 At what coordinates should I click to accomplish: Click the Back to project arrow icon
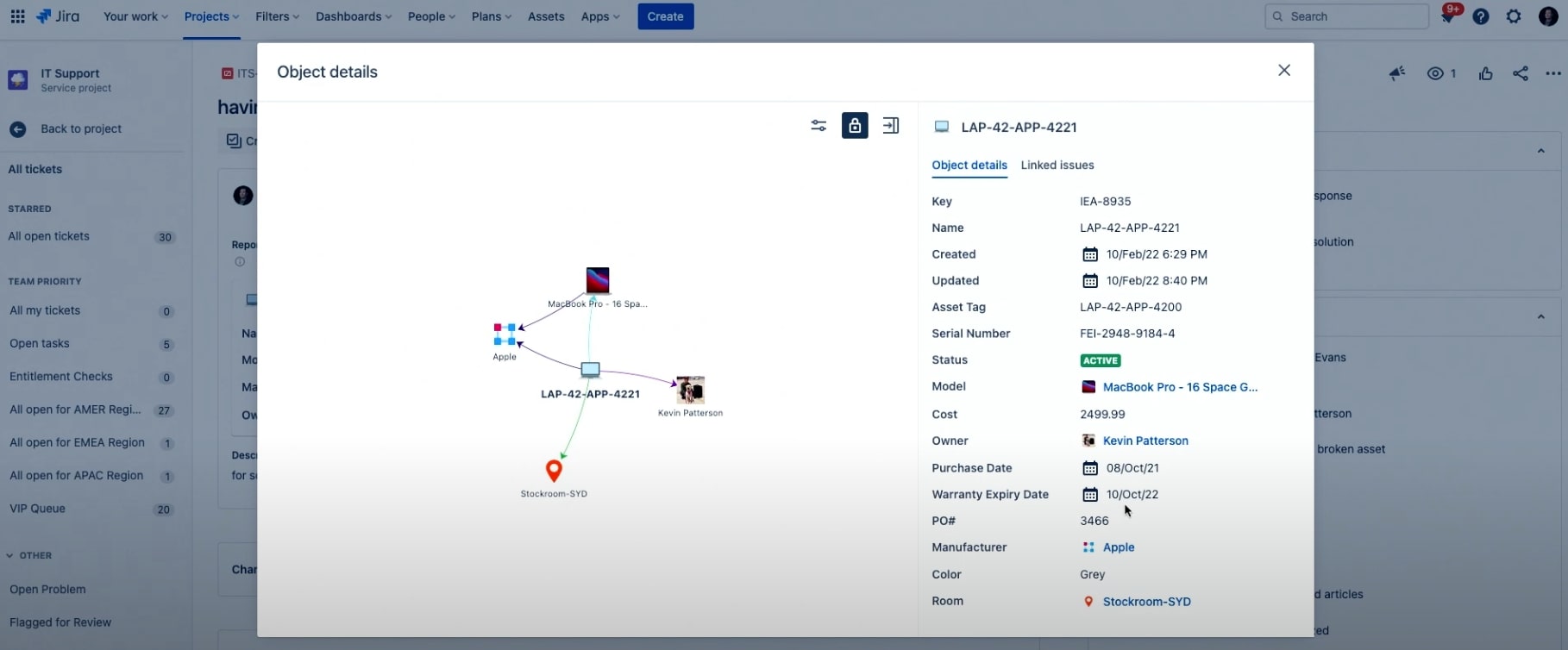[18, 129]
